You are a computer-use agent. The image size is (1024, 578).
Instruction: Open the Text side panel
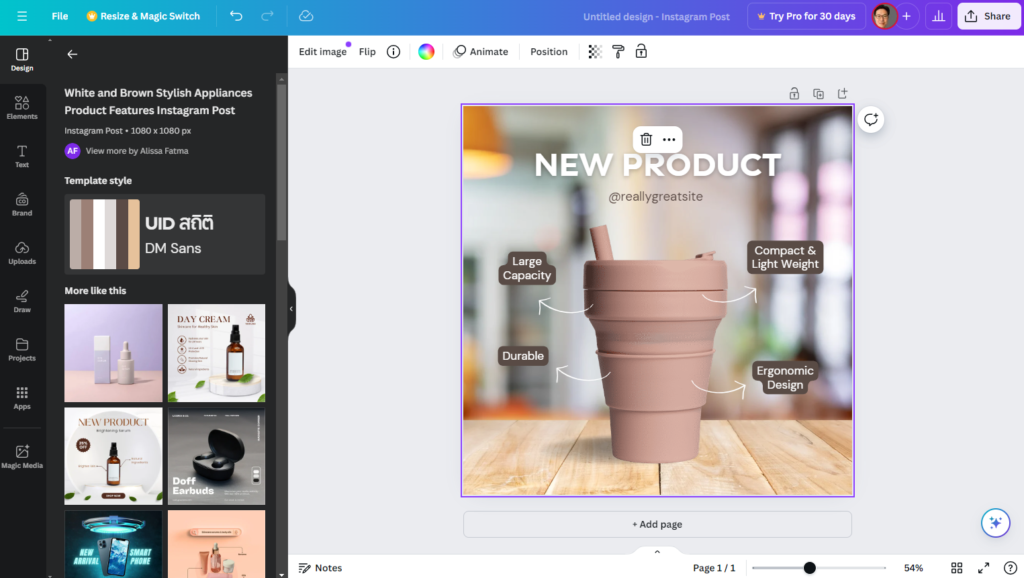point(22,156)
